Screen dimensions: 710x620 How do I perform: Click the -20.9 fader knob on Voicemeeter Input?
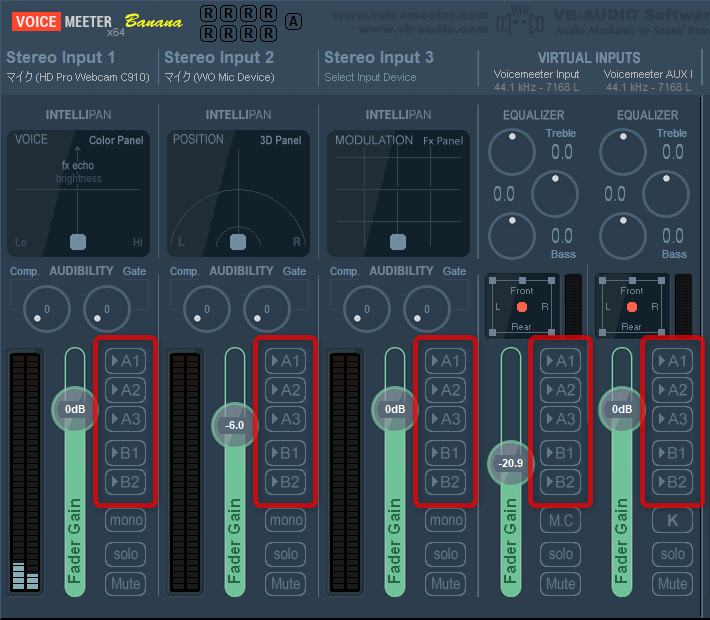(511, 463)
